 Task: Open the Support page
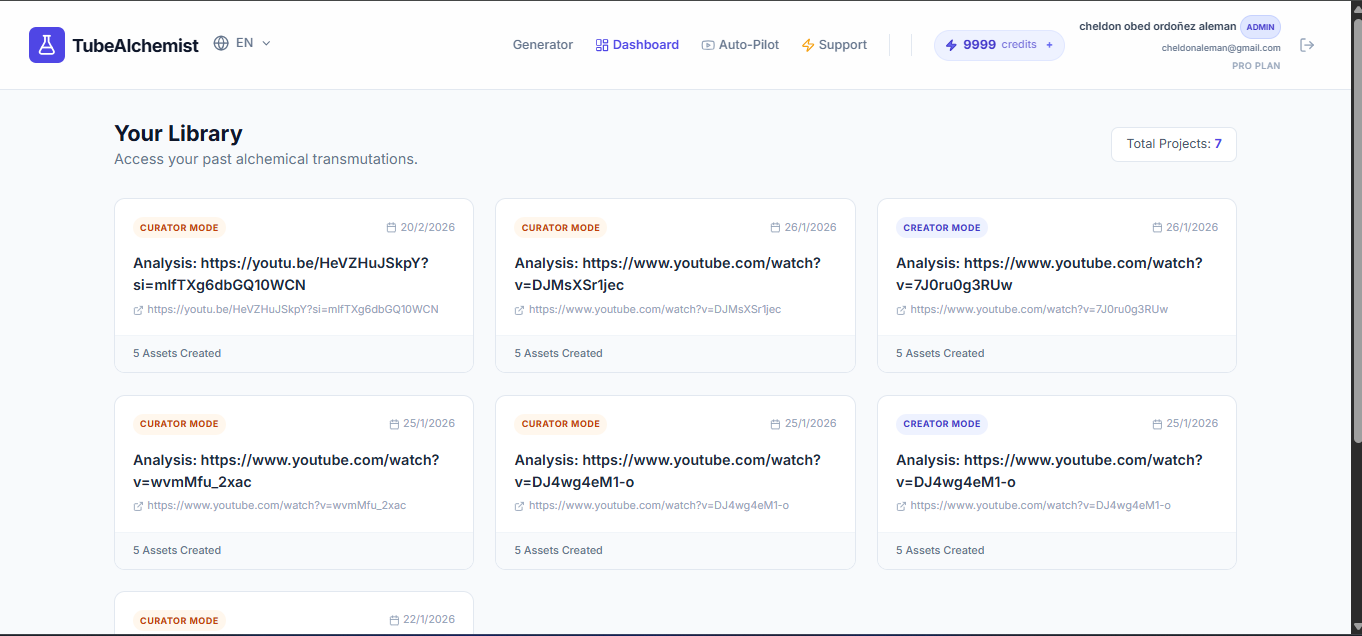tap(834, 45)
